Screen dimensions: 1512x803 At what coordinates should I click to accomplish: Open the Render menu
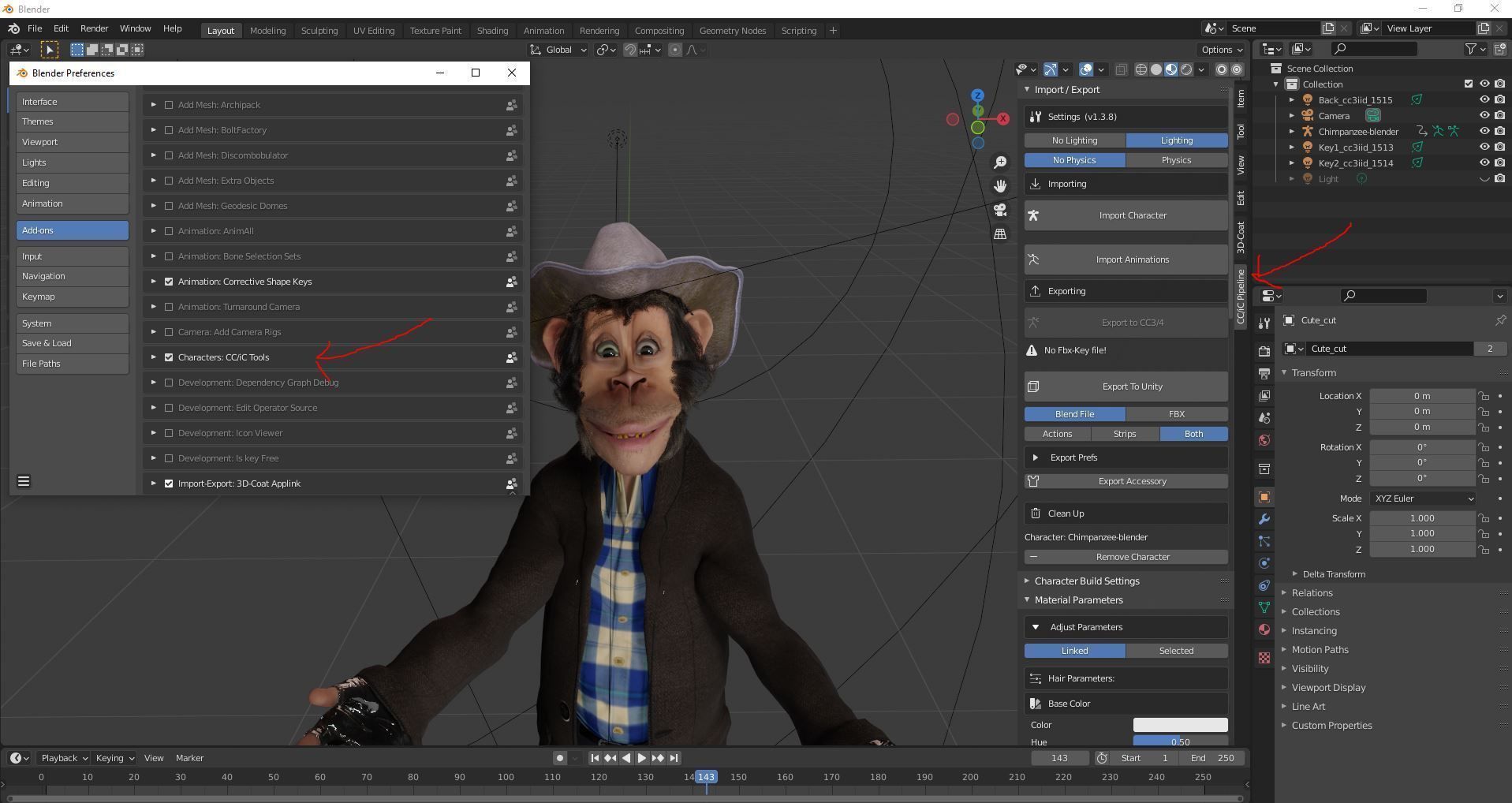click(94, 28)
